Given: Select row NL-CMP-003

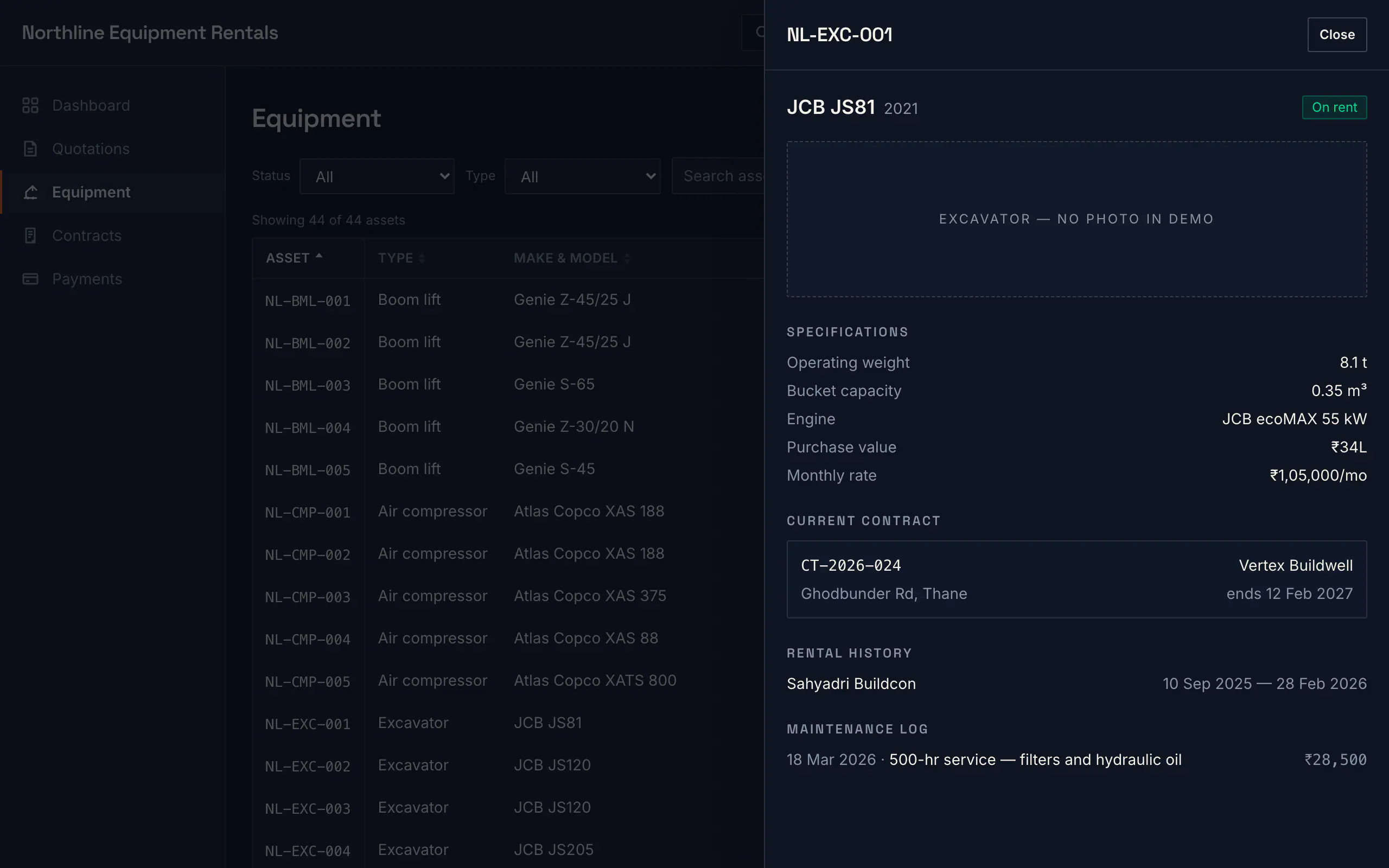Looking at the screenshot, I should [508, 596].
